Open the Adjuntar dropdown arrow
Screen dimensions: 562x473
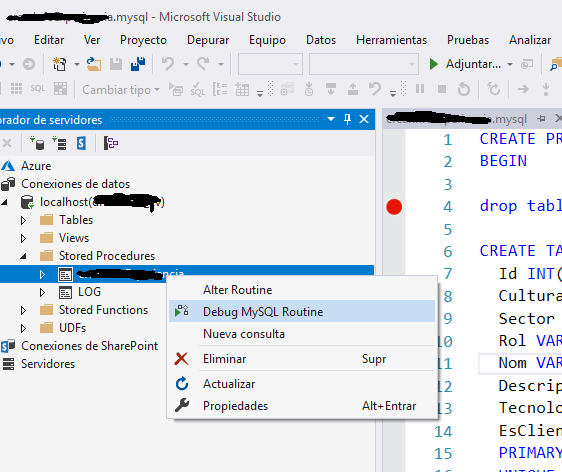[510, 64]
